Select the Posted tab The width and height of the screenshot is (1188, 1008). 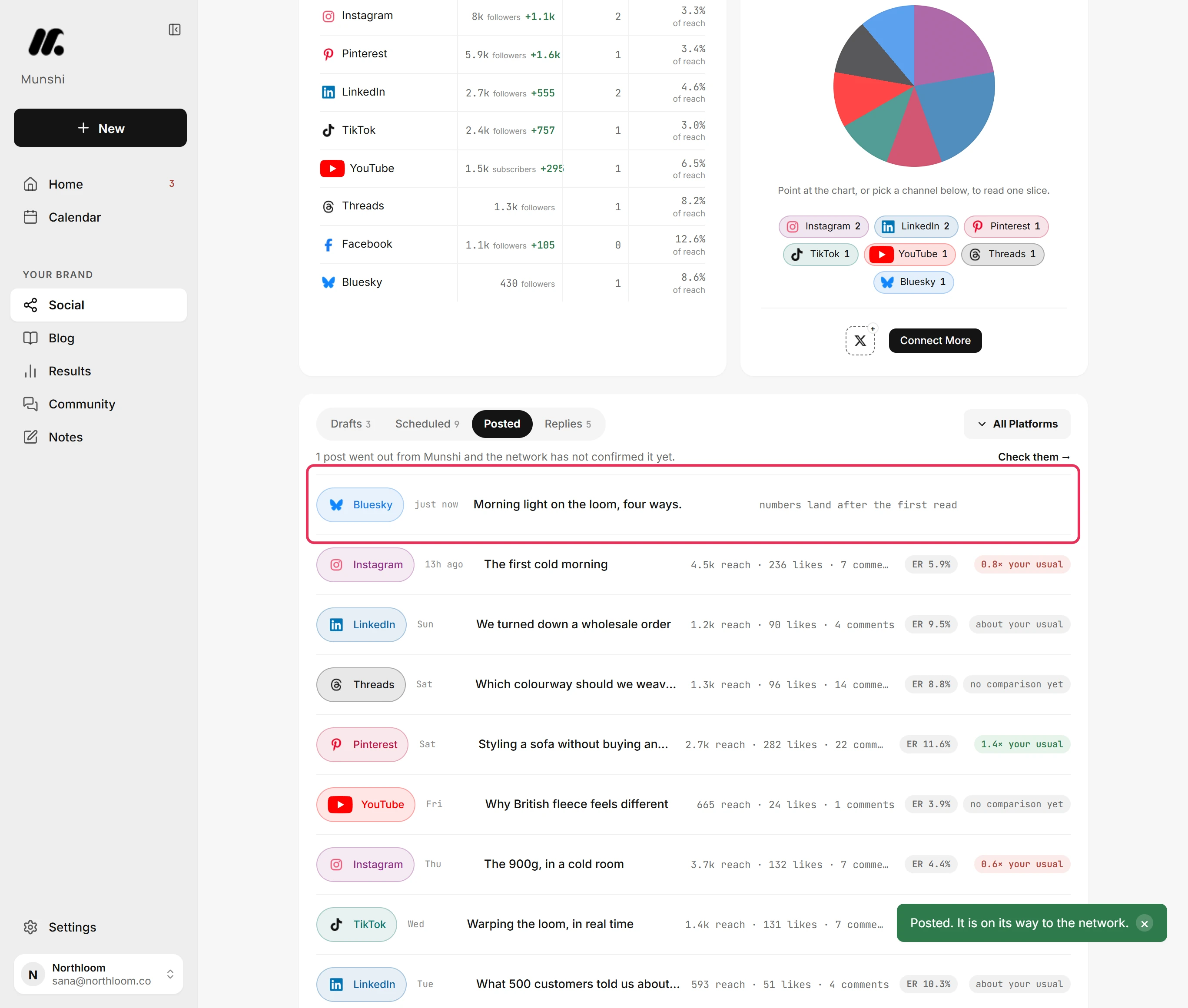pos(502,424)
